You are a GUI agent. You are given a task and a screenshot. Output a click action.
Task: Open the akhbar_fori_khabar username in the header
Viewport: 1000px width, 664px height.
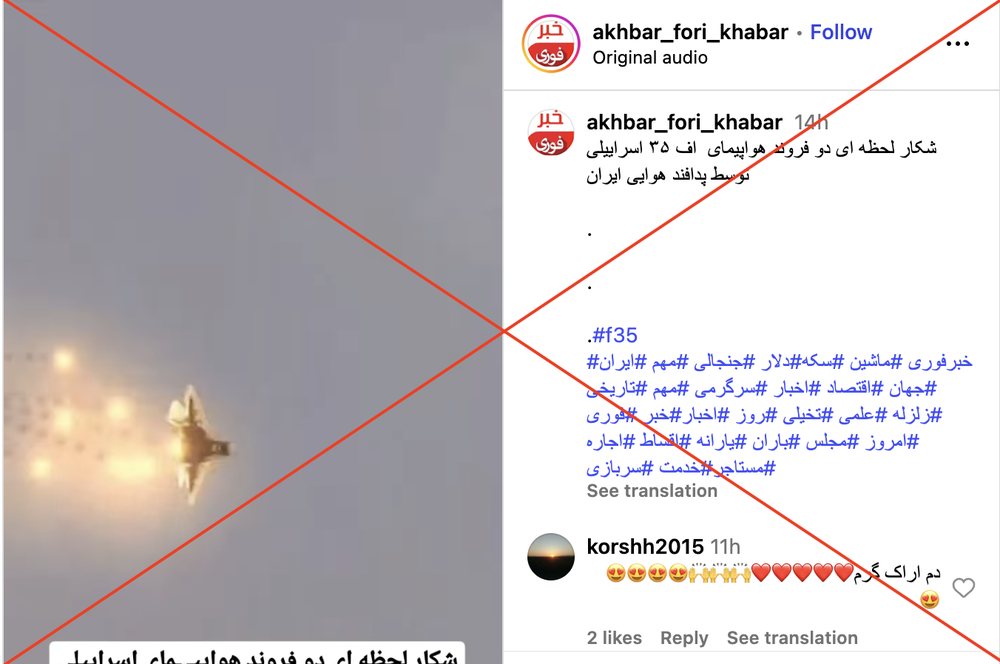(690, 32)
